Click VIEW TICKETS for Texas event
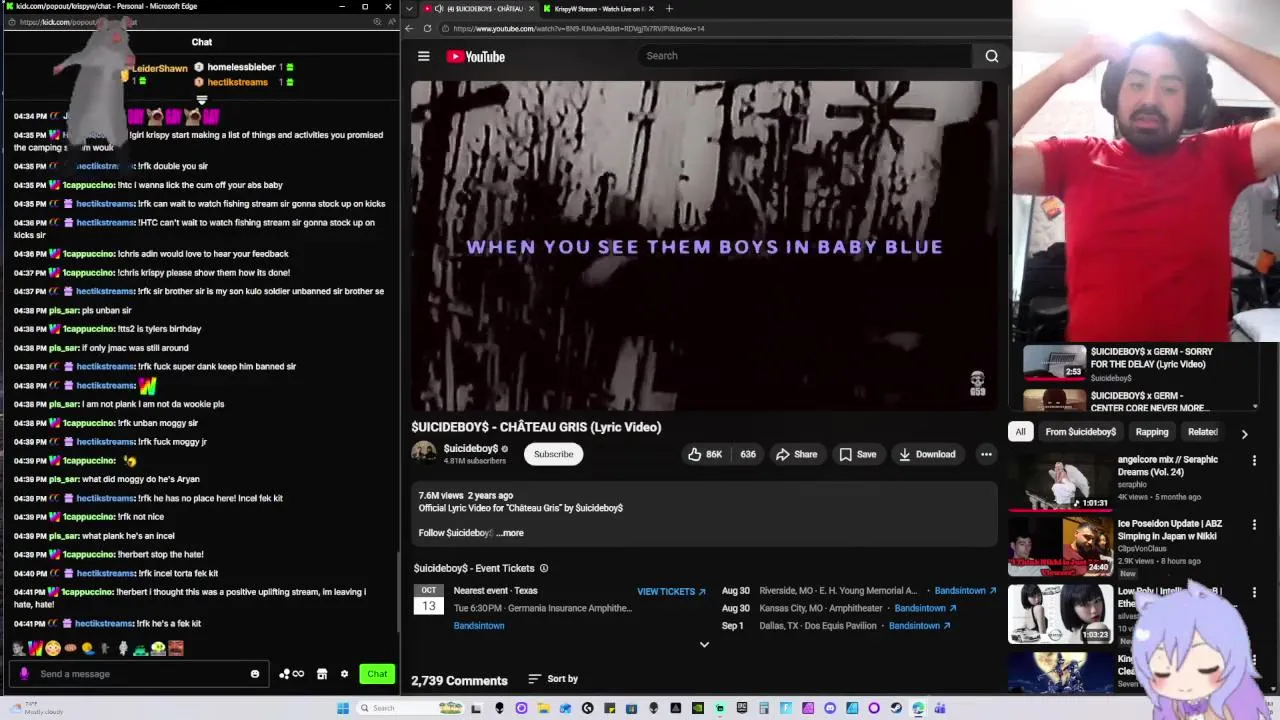 671,591
